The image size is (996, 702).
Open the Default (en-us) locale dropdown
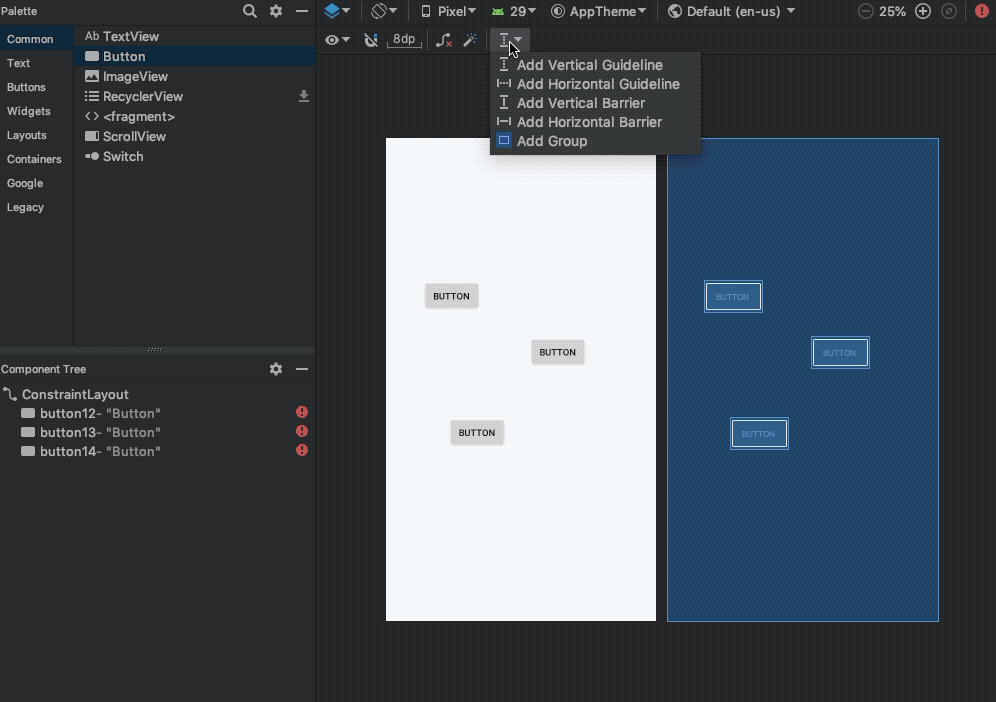pyautogui.click(x=732, y=11)
